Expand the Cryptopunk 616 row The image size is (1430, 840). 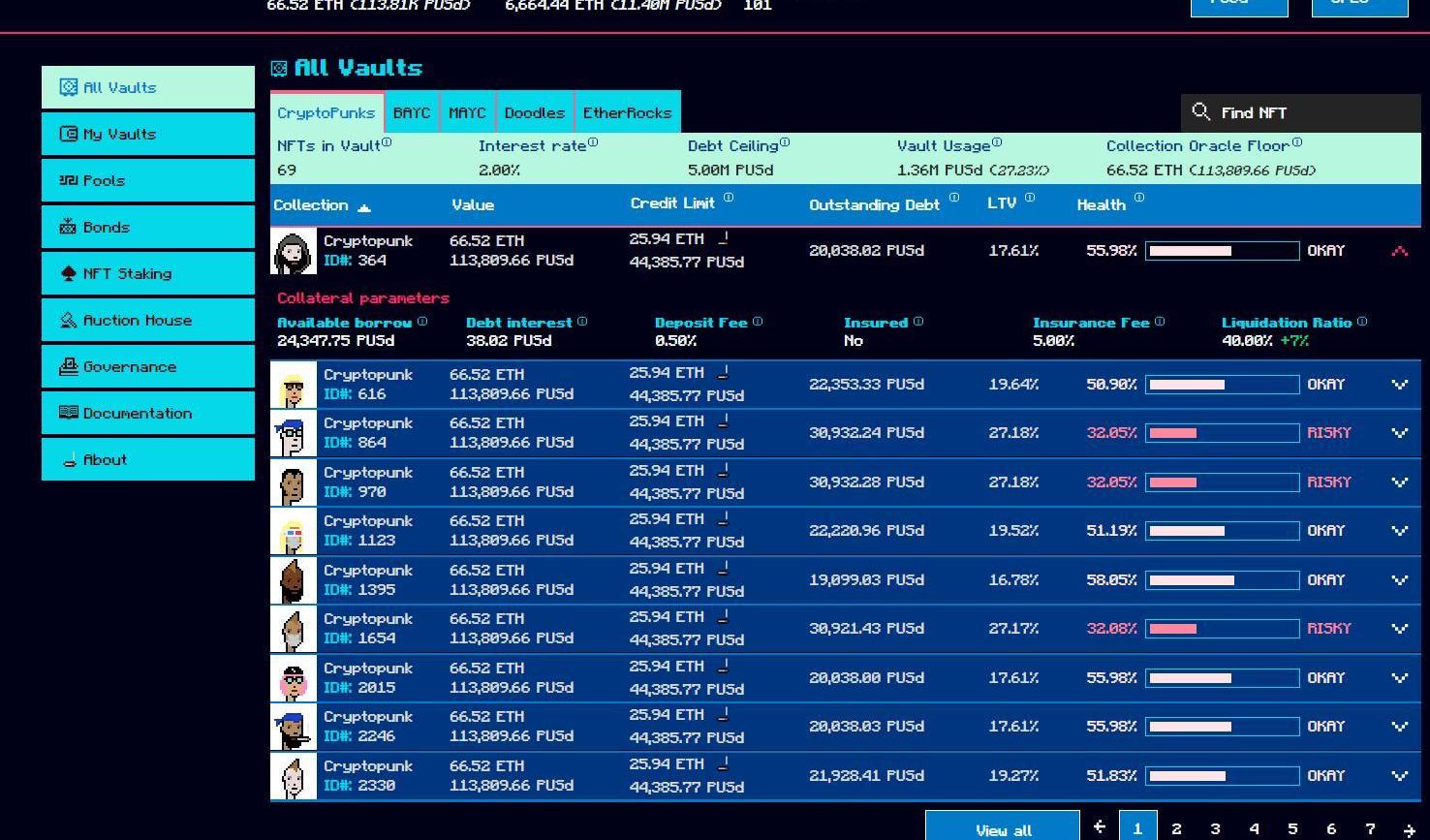tap(1399, 385)
